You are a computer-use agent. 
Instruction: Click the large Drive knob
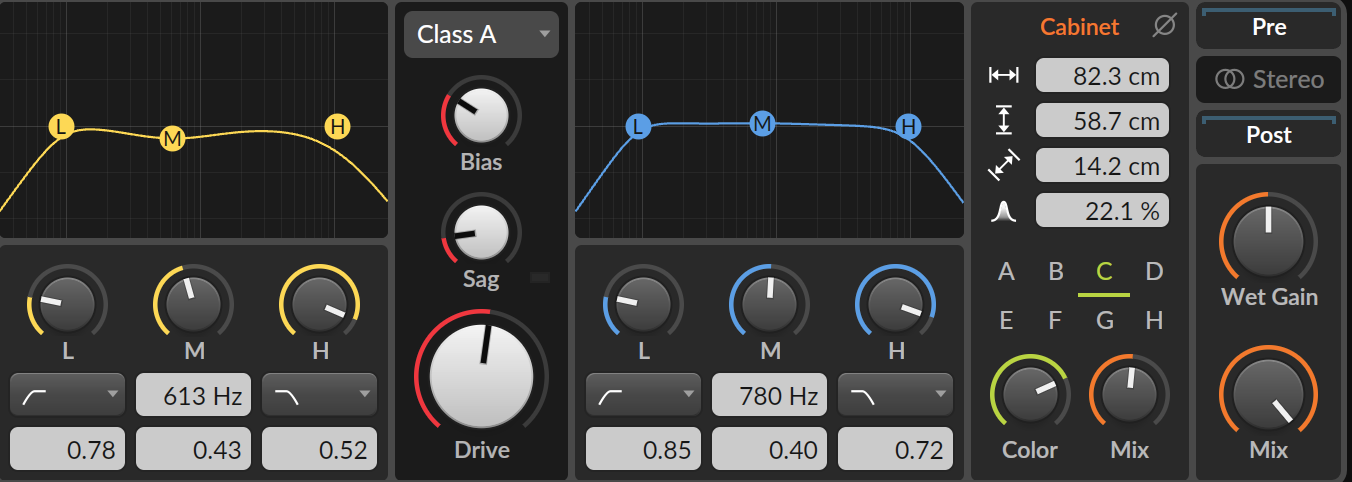point(481,375)
